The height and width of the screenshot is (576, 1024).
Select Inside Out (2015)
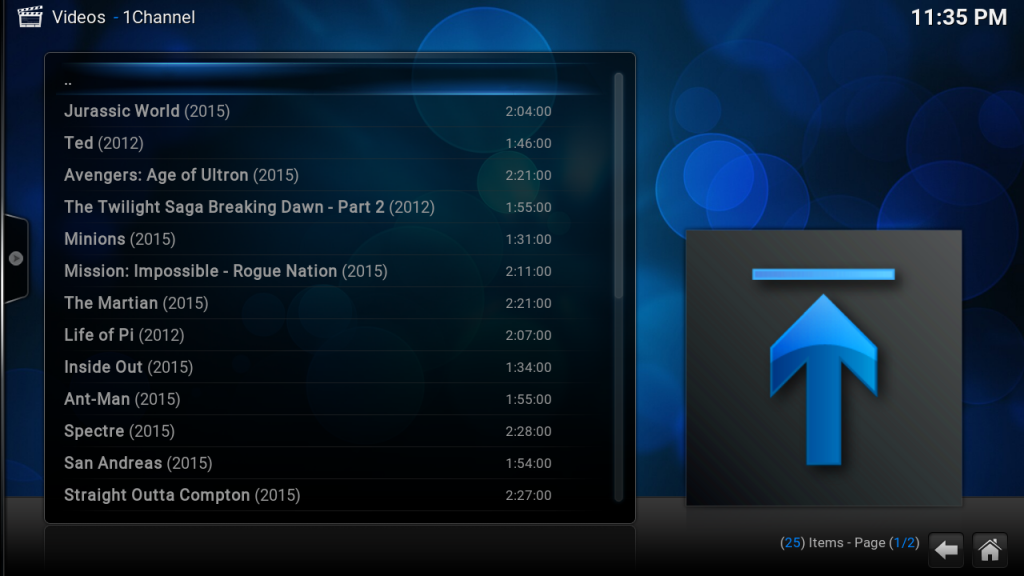click(128, 367)
